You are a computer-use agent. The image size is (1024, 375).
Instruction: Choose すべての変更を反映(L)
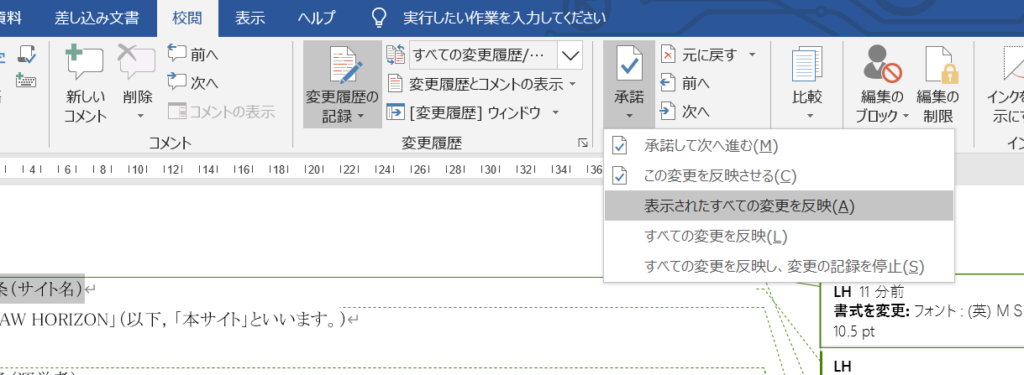(778, 236)
